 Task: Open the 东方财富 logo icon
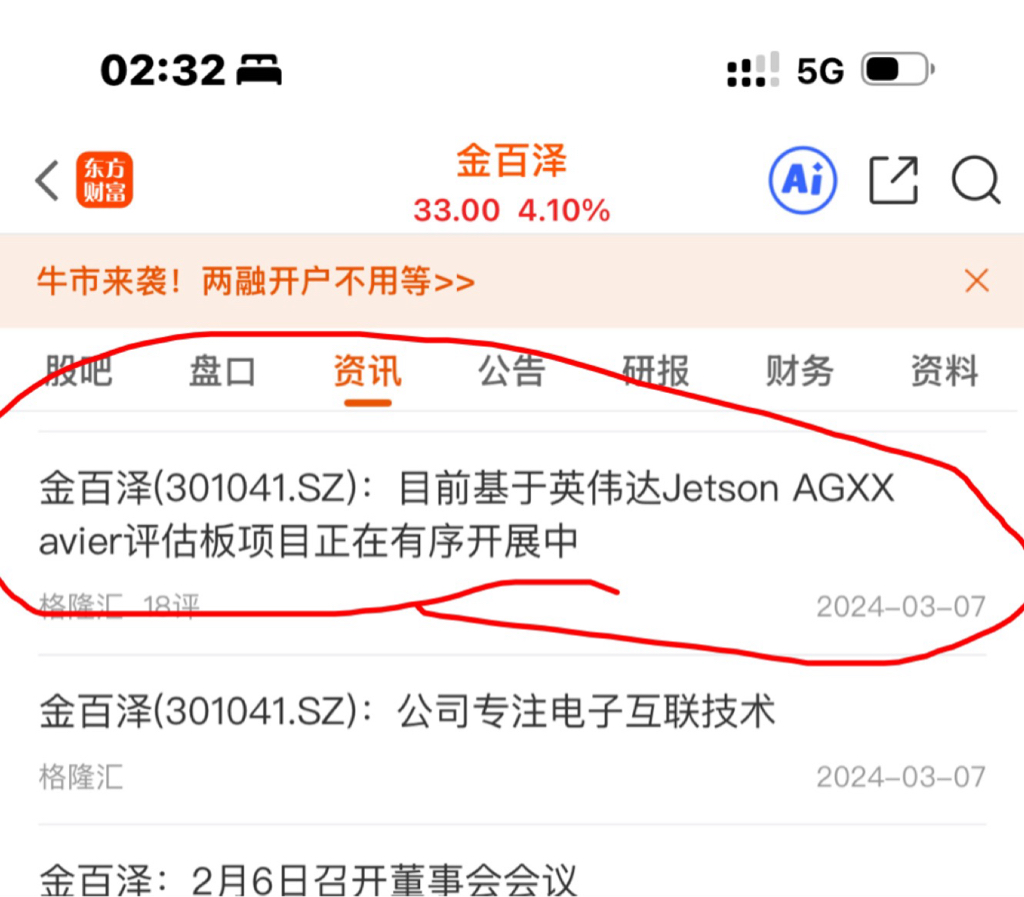point(104,180)
